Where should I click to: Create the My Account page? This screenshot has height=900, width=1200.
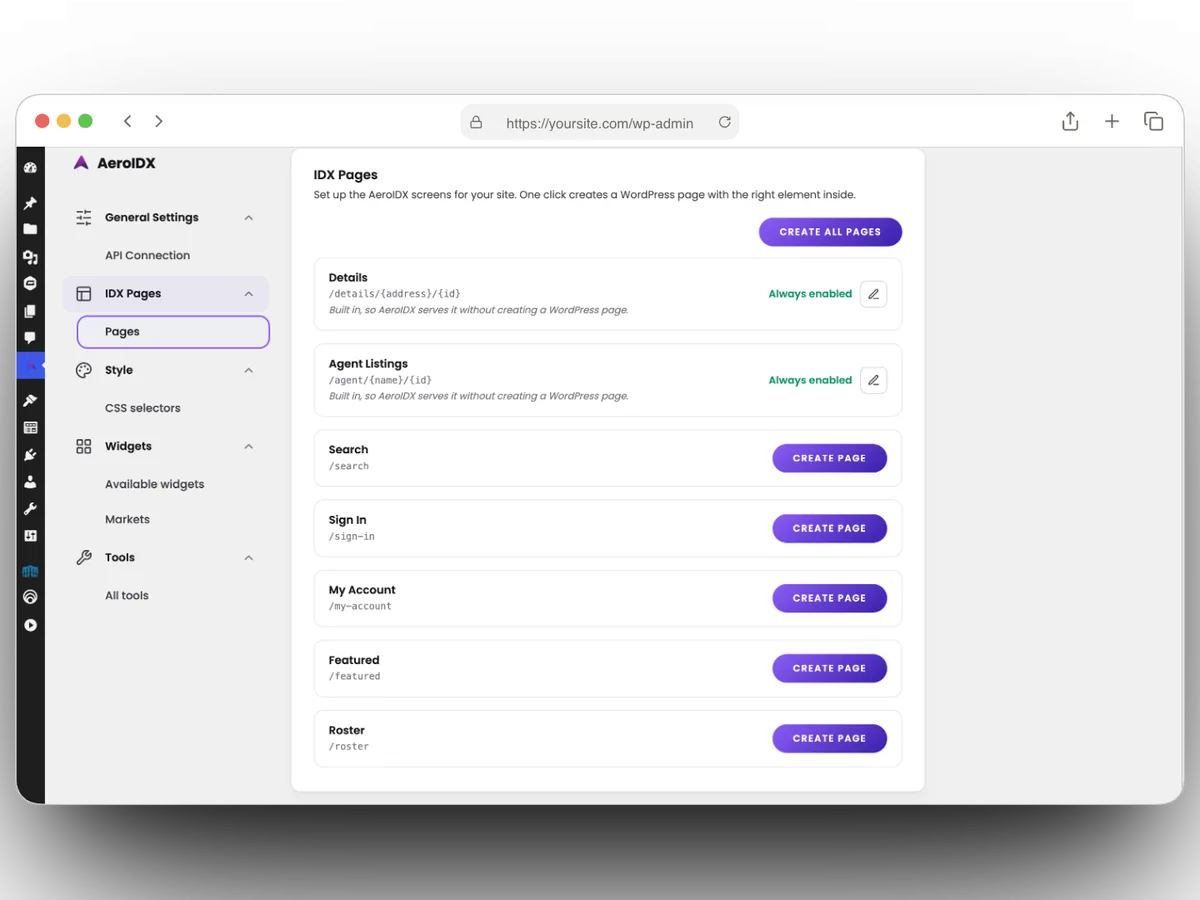point(829,598)
